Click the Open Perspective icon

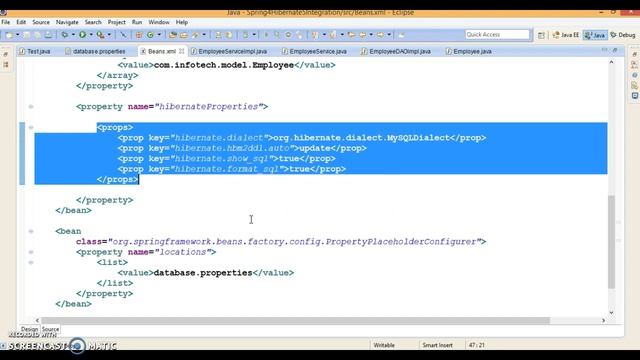(x=541, y=35)
